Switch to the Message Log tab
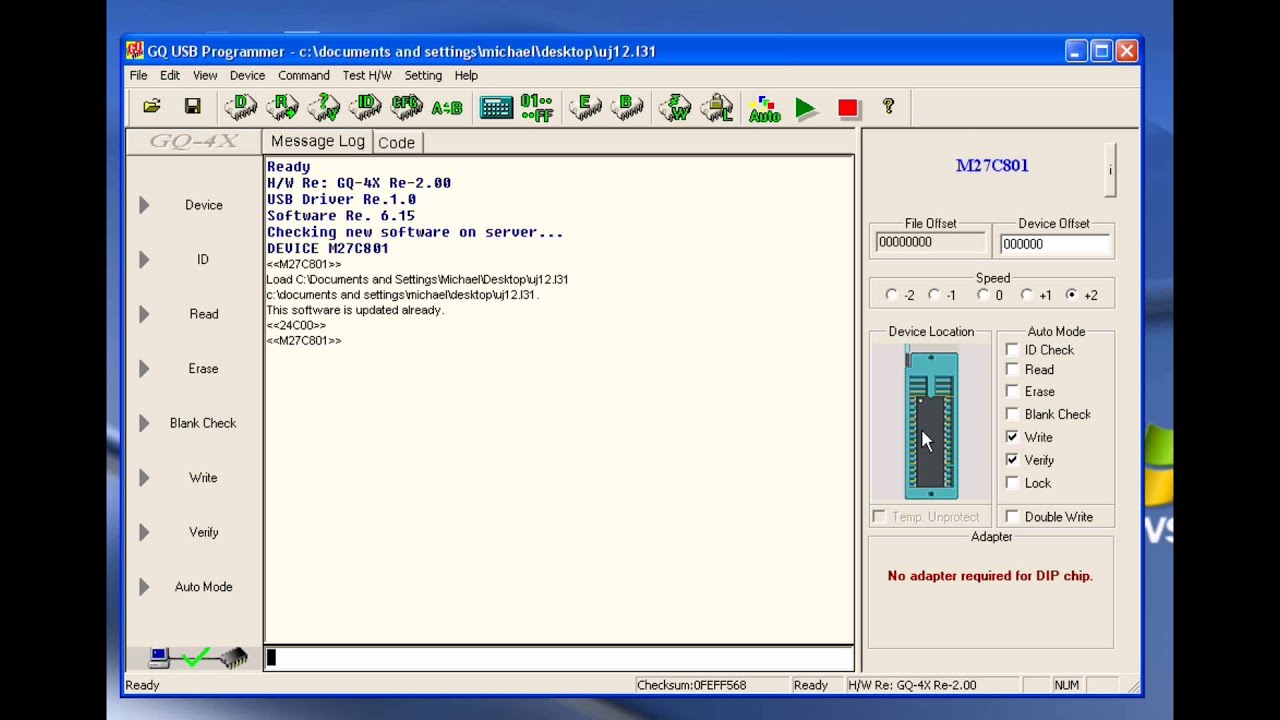 318,142
